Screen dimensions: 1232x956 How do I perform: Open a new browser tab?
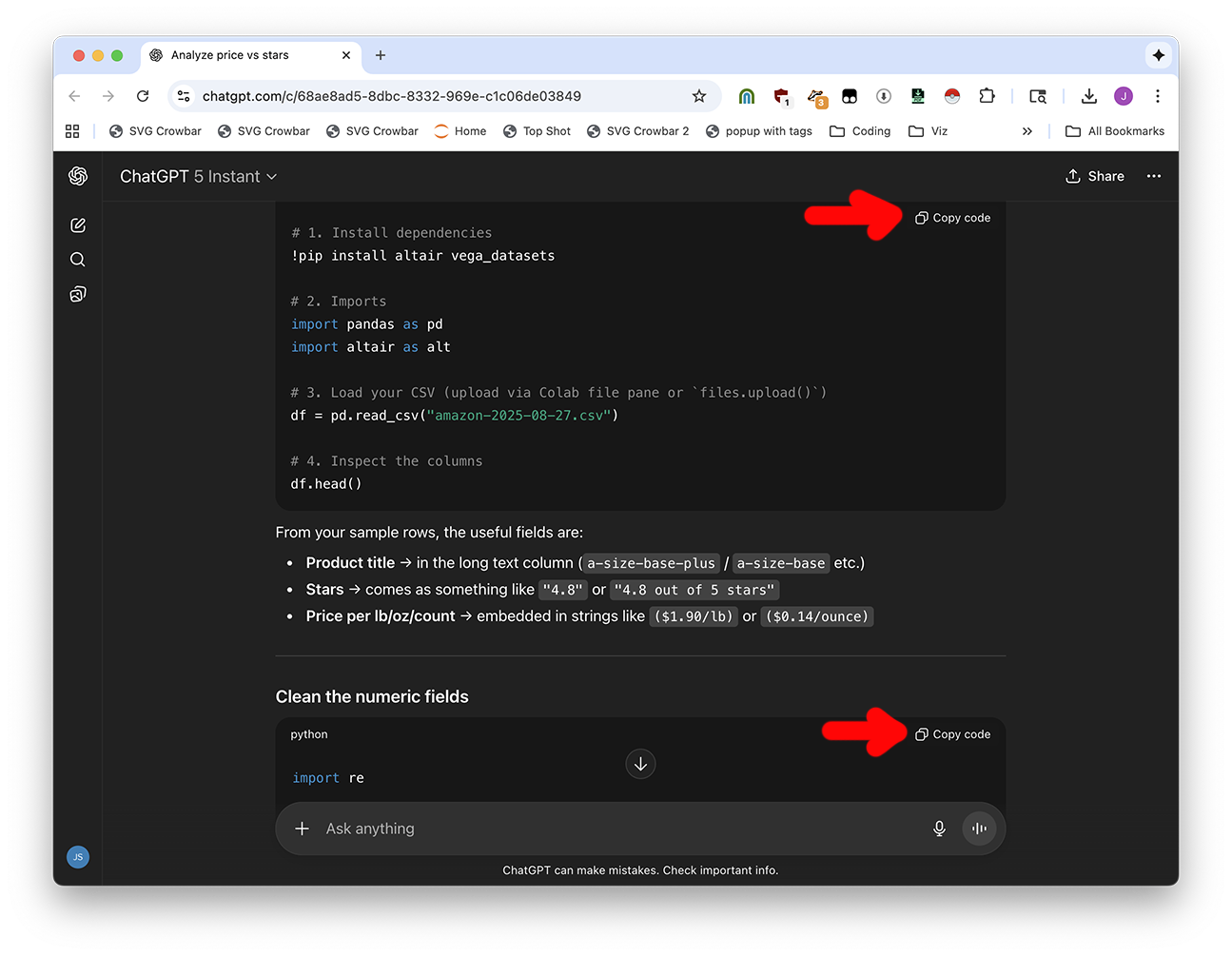[x=381, y=55]
